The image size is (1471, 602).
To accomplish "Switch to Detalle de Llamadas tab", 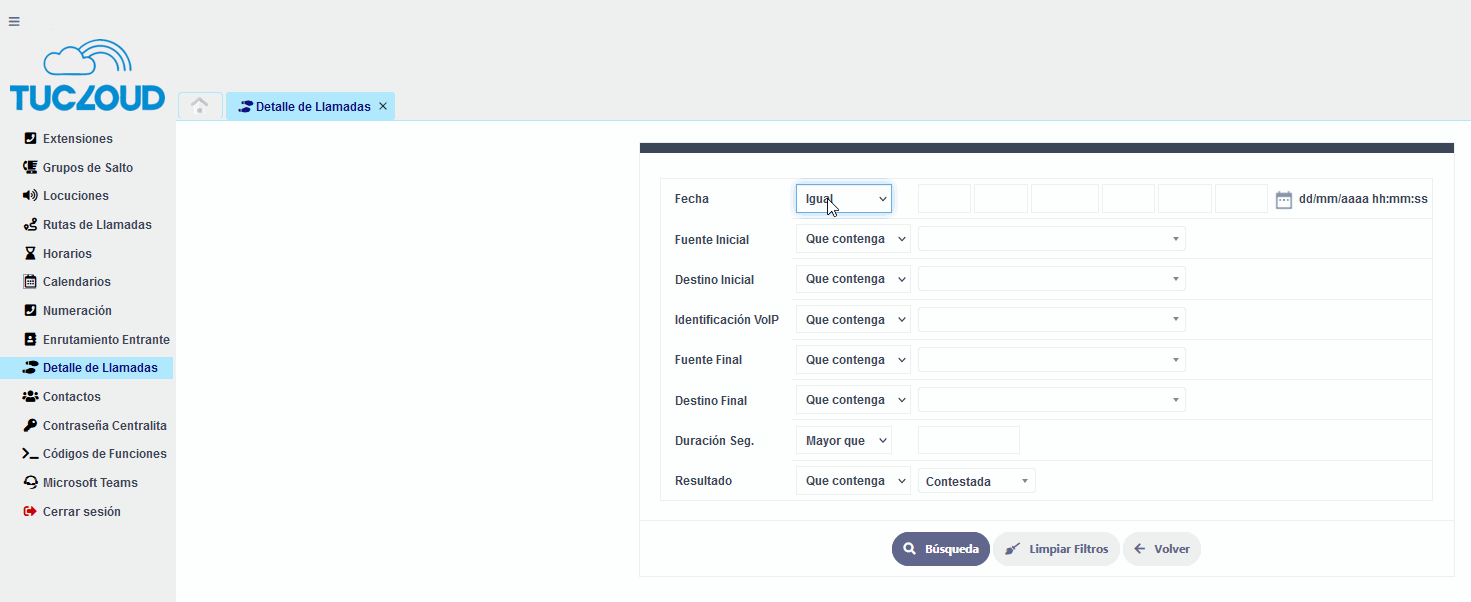I will click(304, 107).
